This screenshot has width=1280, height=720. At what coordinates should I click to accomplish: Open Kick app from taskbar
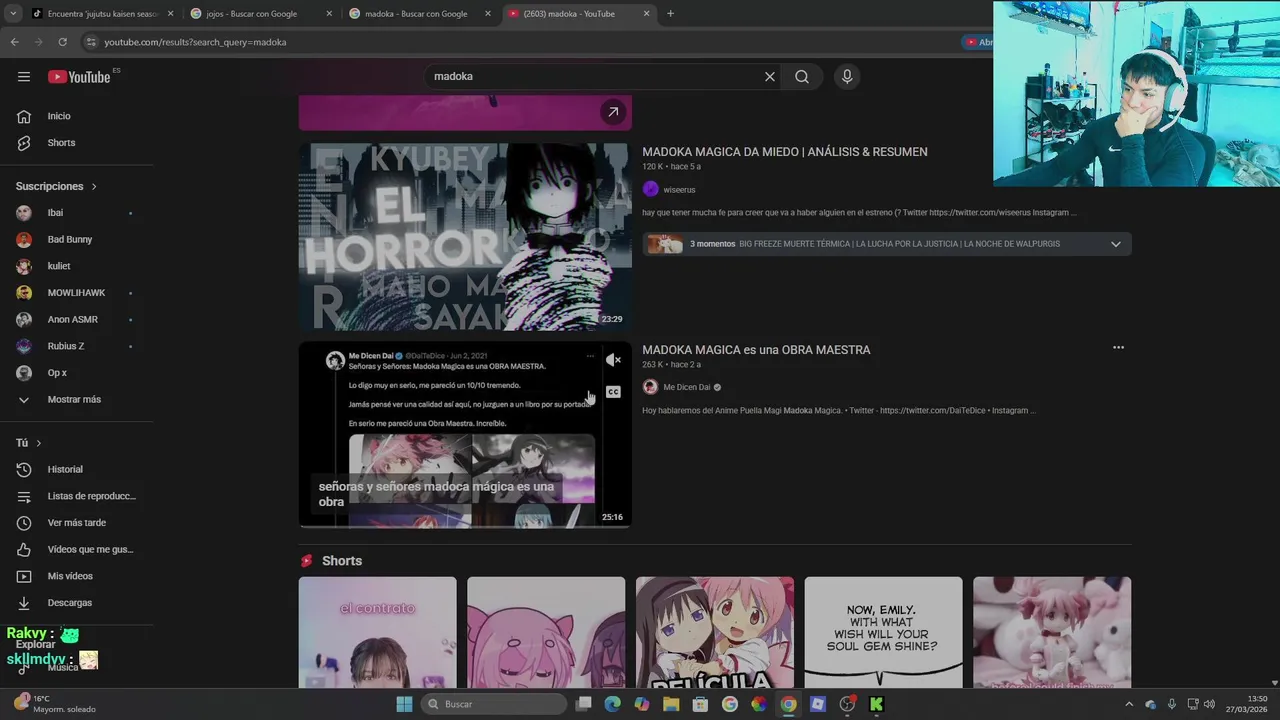pyautogui.click(x=876, y=704)
